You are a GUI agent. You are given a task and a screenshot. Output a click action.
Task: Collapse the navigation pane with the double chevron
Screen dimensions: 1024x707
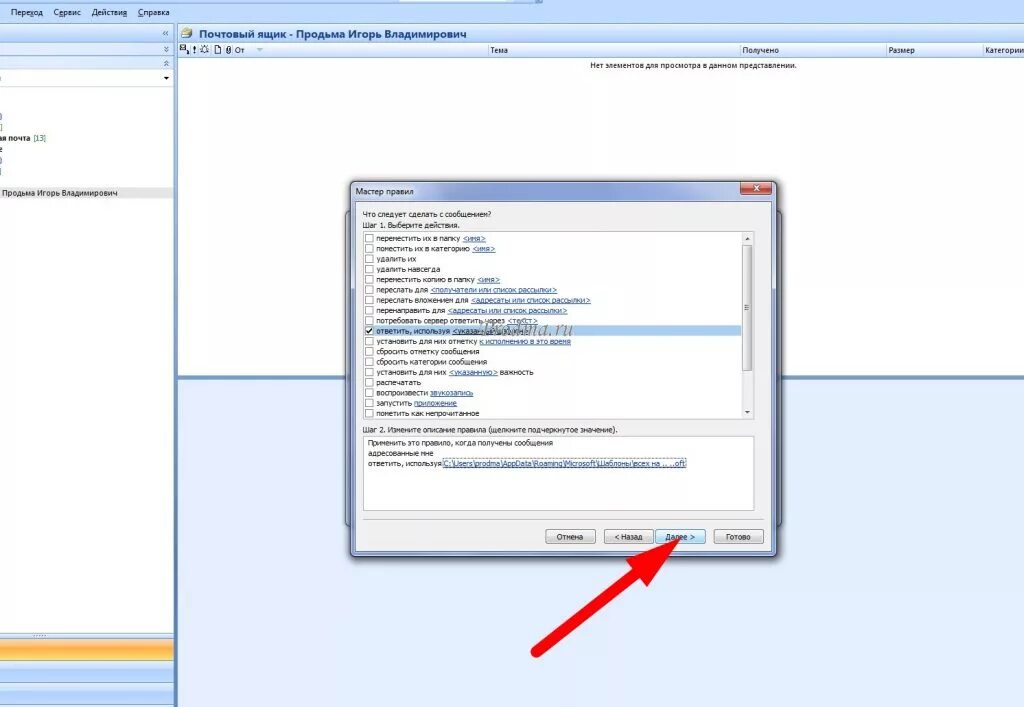[x=165, y=33]
